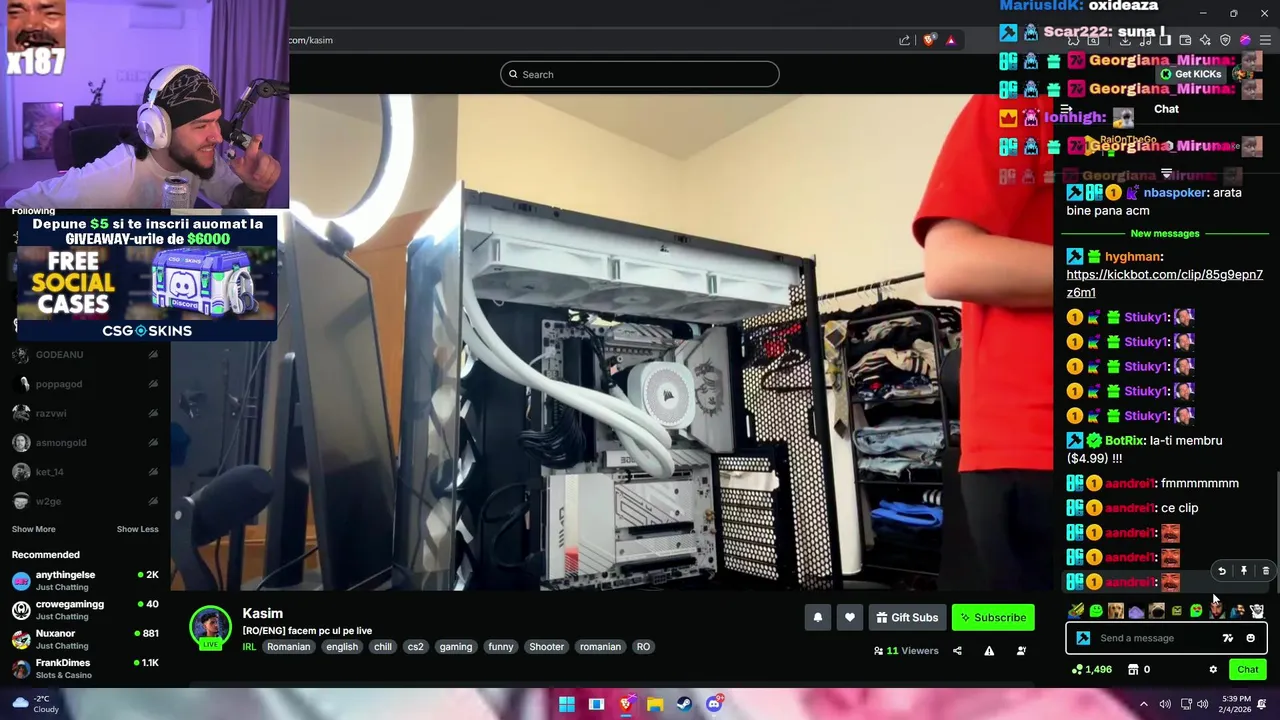The width and height of the screenshot is (1280, 720).
Task: Open Steam from the taskbar
Action: pos(685,704)
